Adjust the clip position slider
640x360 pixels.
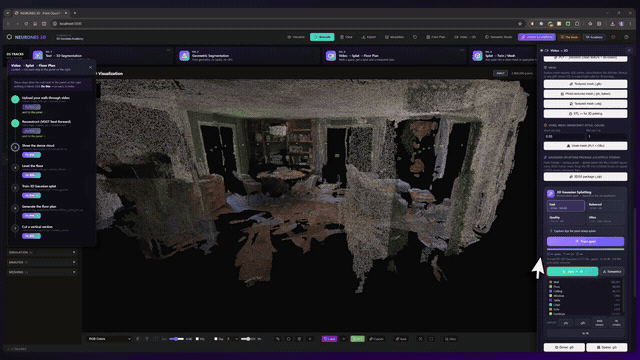[247, 339]
